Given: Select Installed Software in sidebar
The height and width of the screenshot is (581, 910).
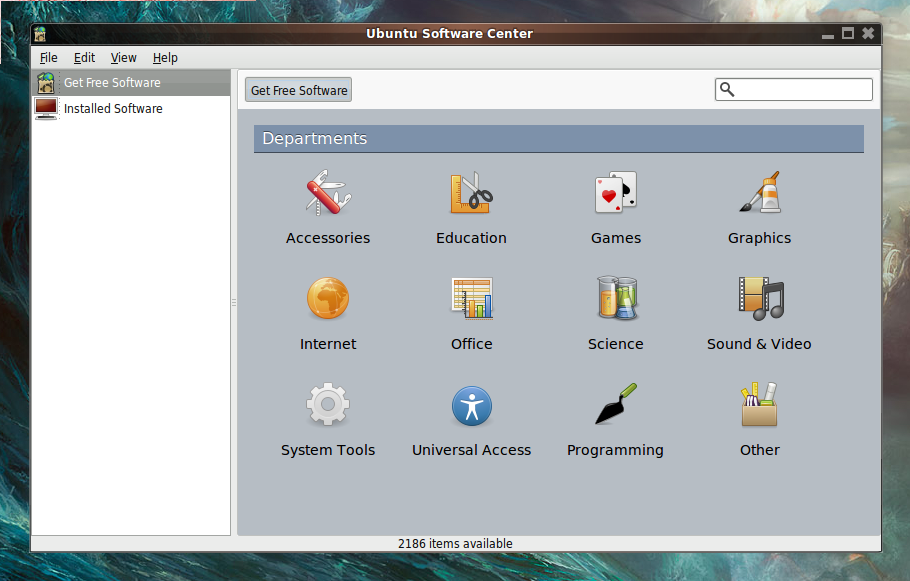Looking at the screenshot, I should point(131,109).
